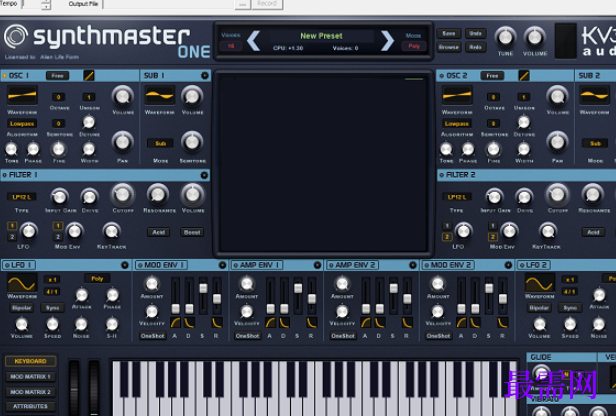
Task: Click the Output File input field
Action: 168,4
